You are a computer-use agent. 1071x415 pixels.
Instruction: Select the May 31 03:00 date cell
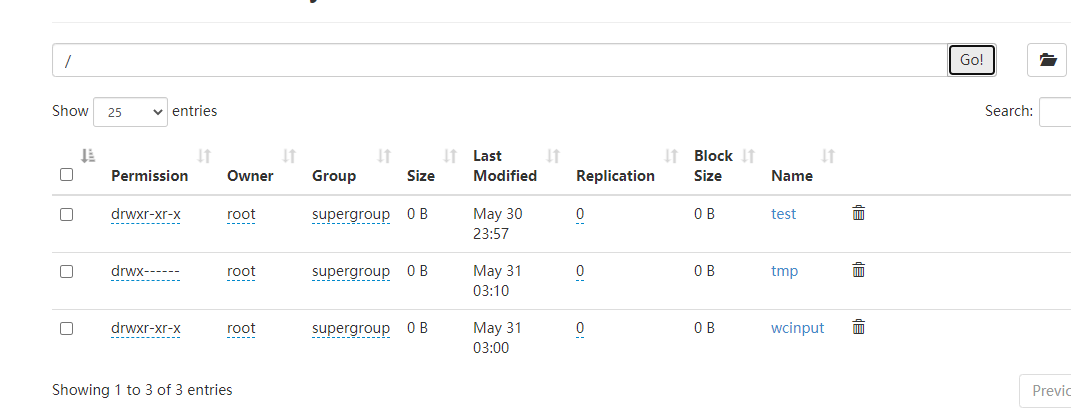click(497, 338)
